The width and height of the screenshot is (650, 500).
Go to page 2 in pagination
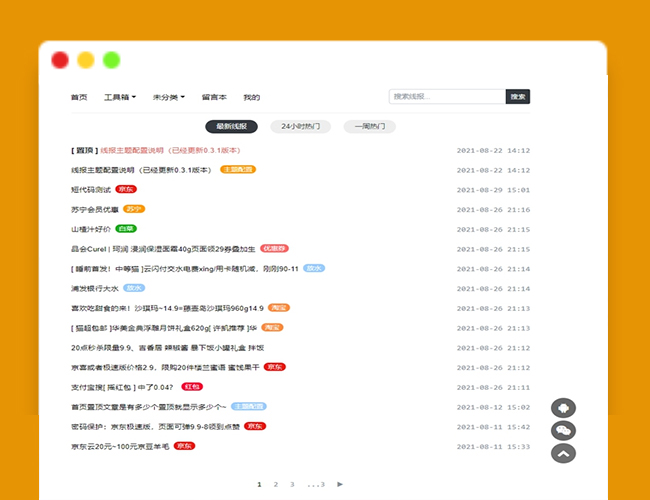click(x=276, y=484)
